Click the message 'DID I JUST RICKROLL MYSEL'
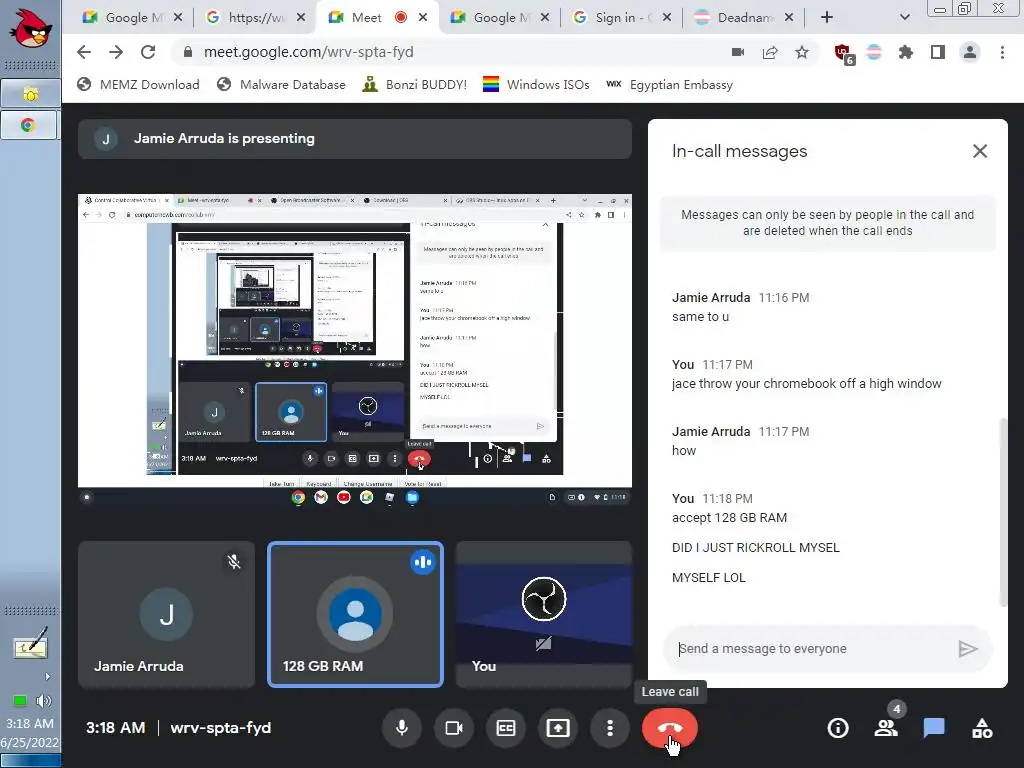1024x768 pixels. pos(756,548)
